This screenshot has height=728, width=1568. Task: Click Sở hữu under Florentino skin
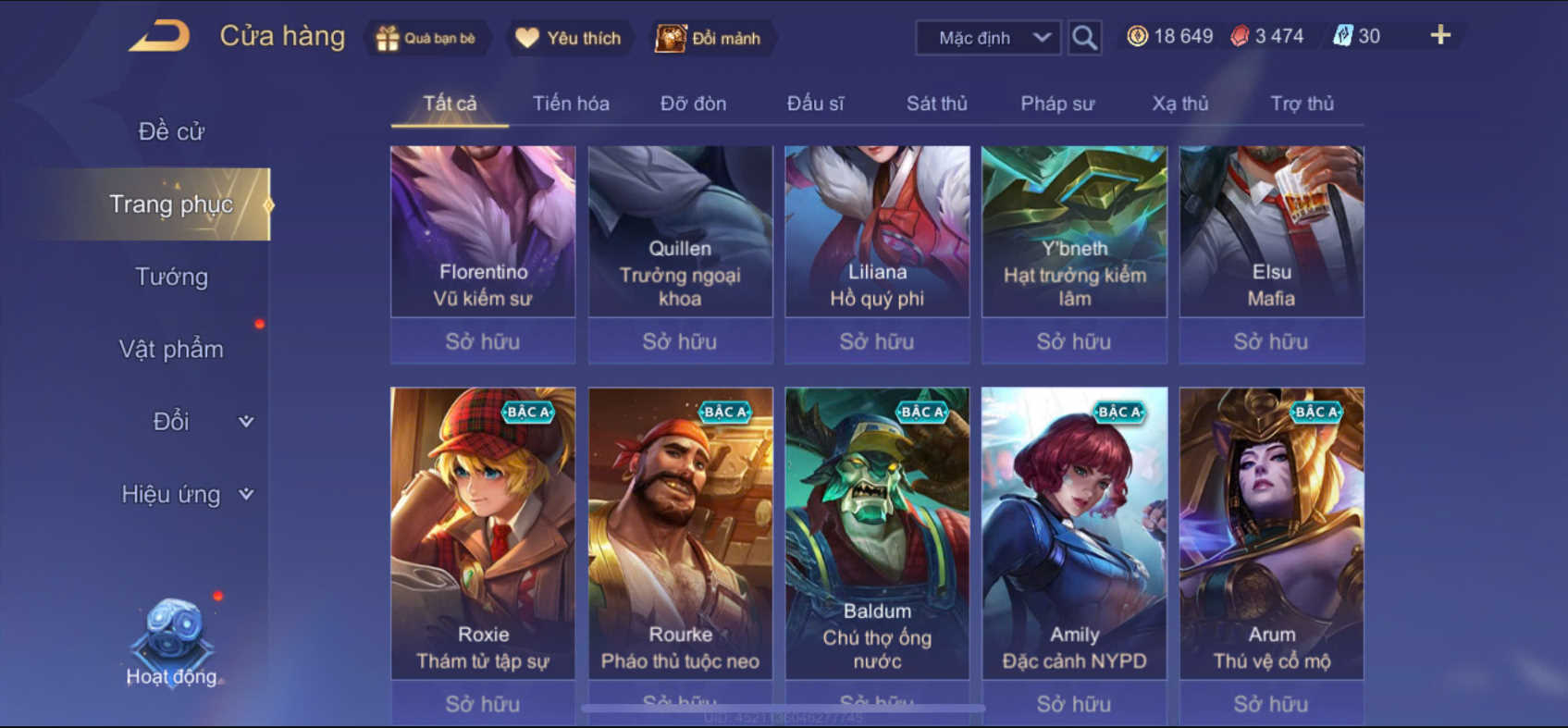pyautogui.click(x=483, y=341)
